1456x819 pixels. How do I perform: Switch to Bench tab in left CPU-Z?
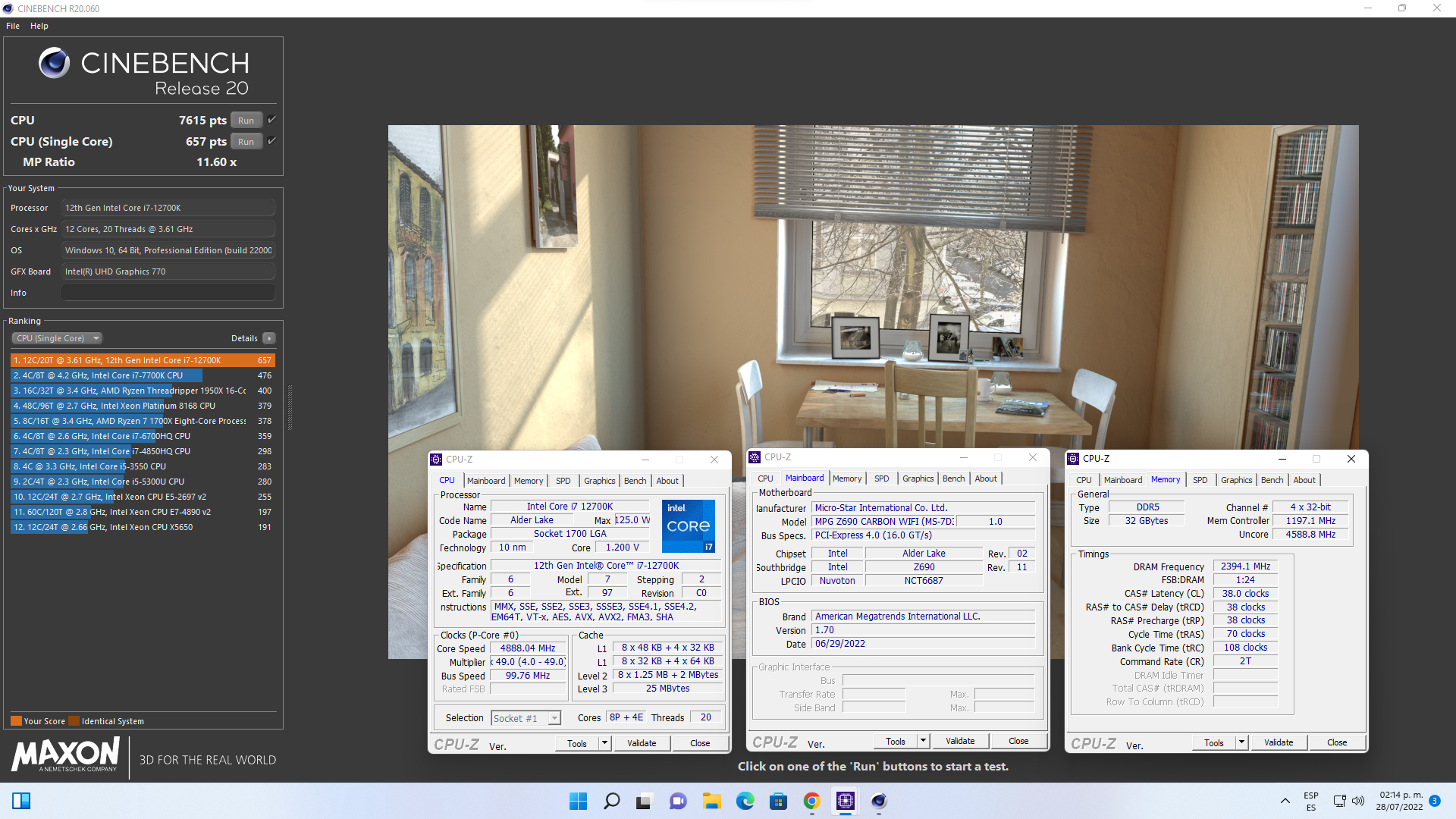[x=635, y=481]
